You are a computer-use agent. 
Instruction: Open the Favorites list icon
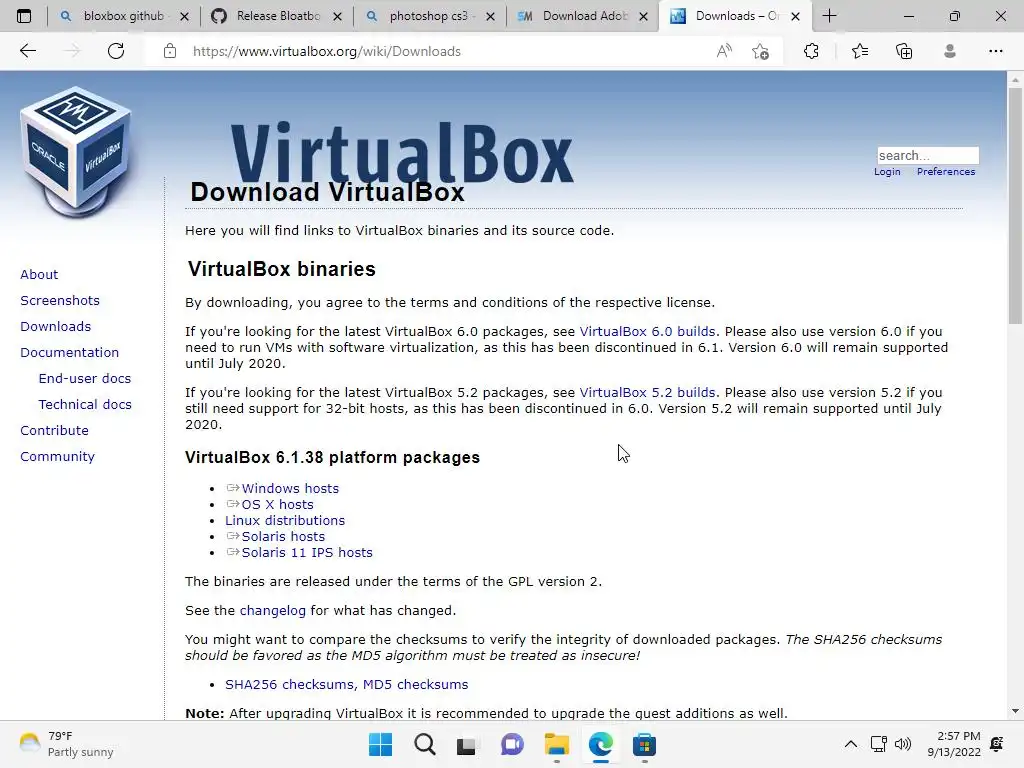[860, 51]
